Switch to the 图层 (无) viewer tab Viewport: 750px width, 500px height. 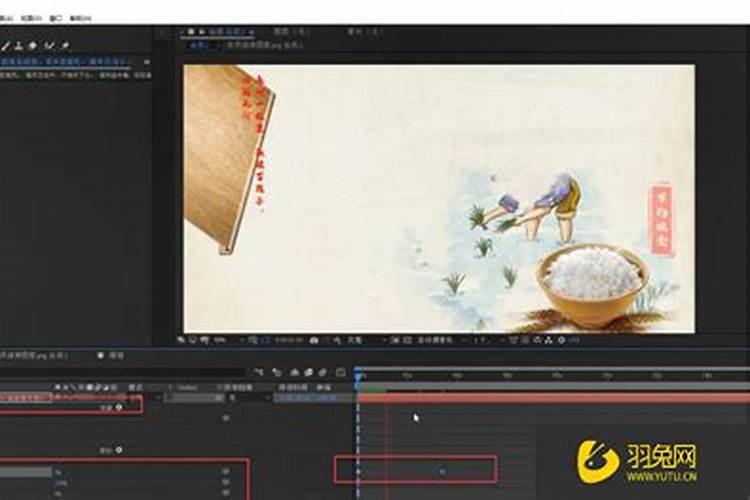pos(291,32)
